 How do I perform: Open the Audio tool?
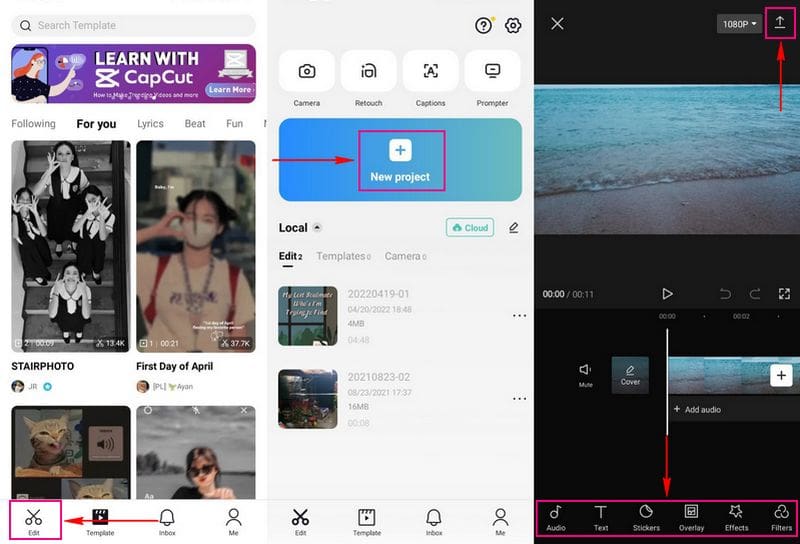click(556, 518)
